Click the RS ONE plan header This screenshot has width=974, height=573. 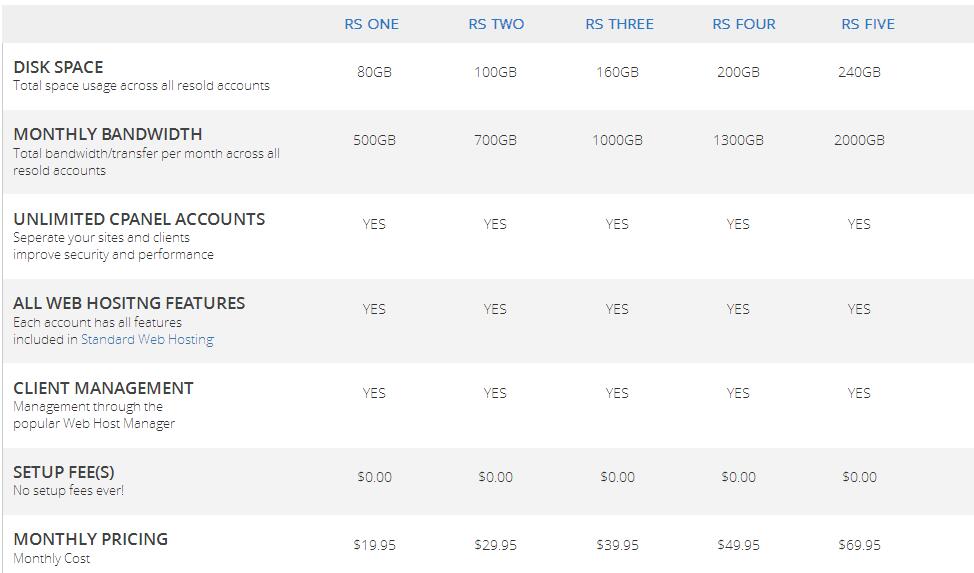point(372,24)
